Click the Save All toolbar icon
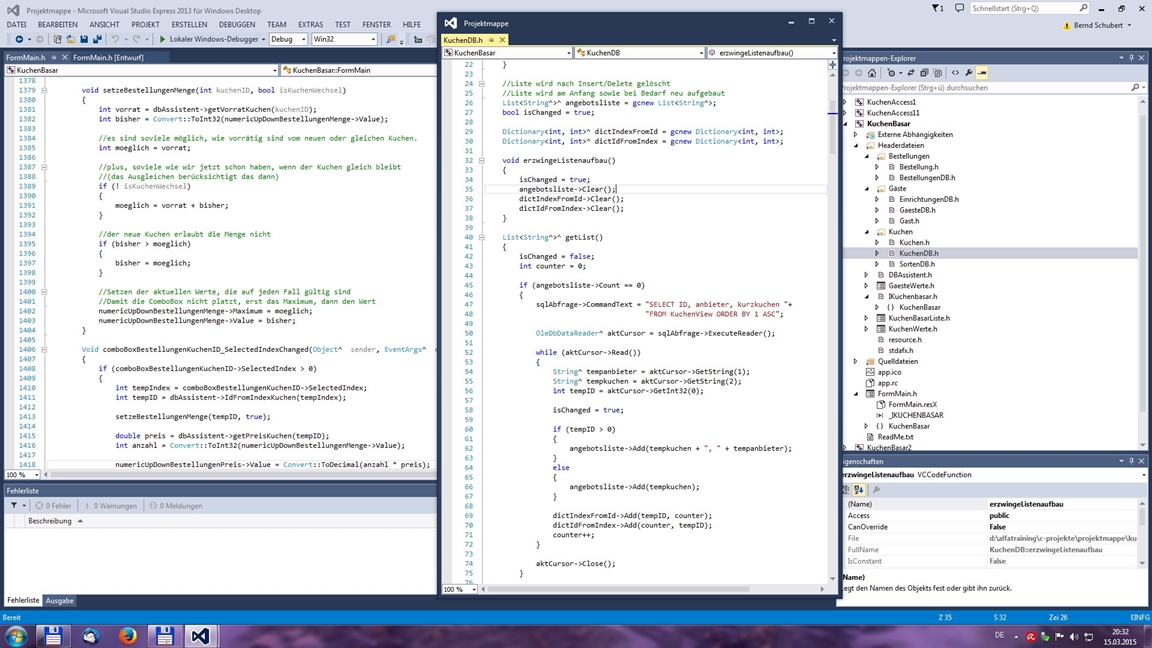Image resolution: width=1152 pixels, height=648 pixels. click(x=97, y=39)
